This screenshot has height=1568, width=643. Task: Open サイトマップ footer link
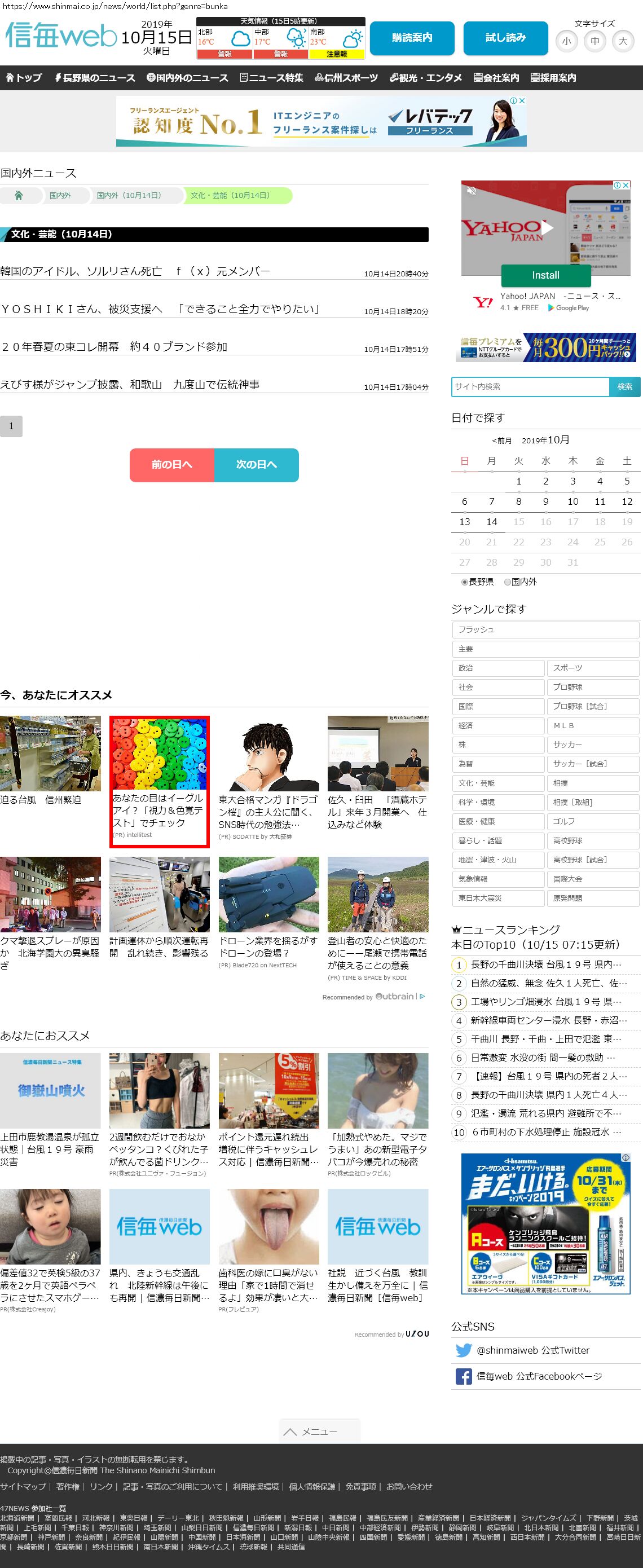[x=23, y=1486]
